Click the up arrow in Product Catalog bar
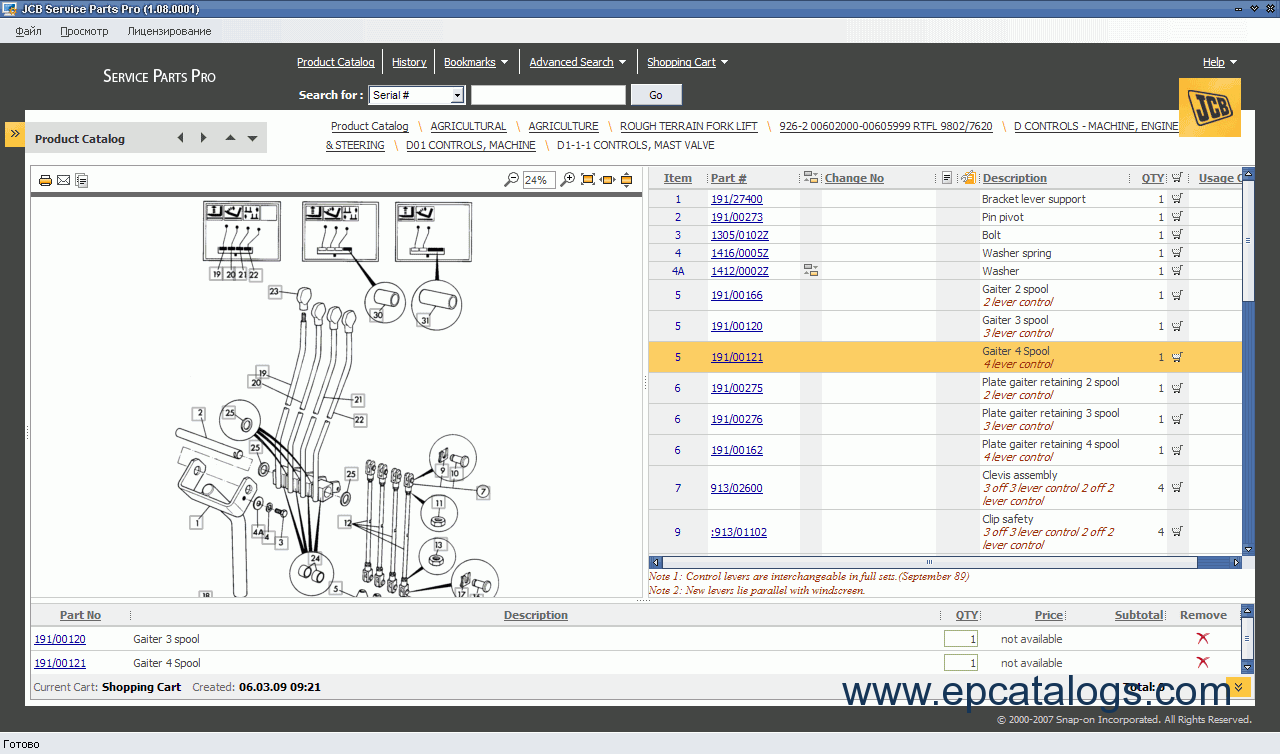This screenshot has height=754, width=1280. [x=230, y=138]
